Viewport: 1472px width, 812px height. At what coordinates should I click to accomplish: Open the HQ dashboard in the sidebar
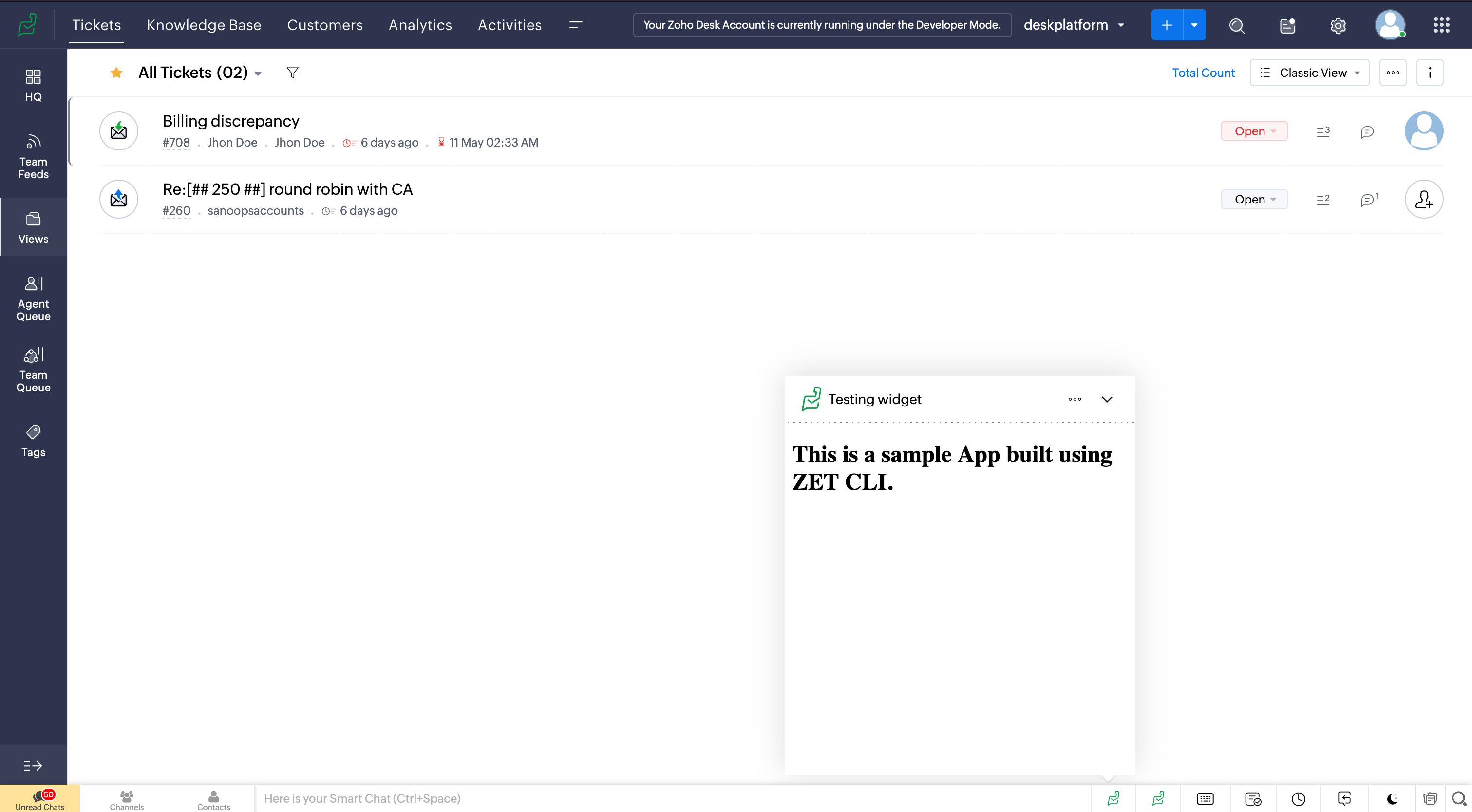point(33,86)
